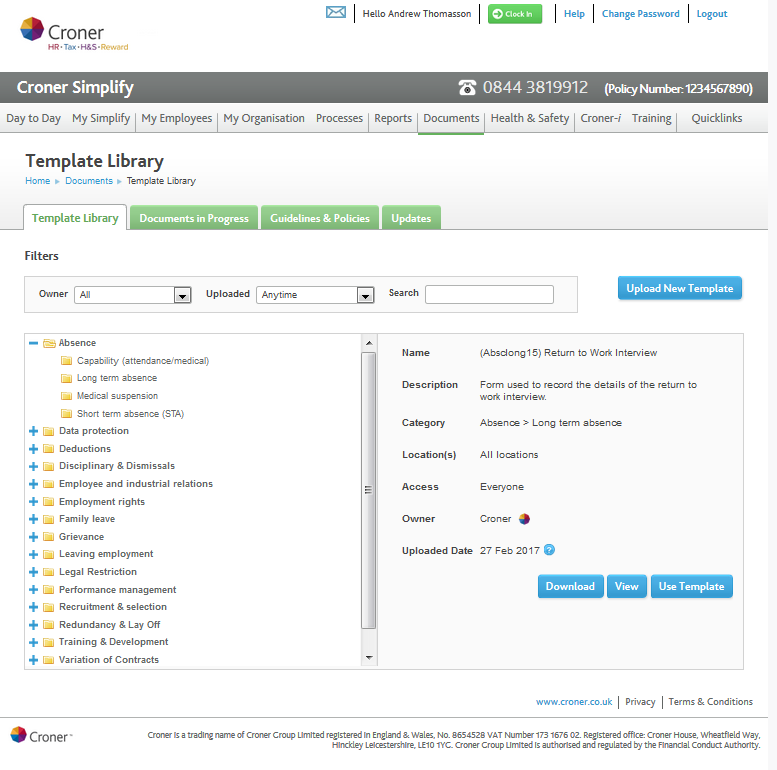Open the www.croner.co.uk link
The height and width of the screenshot is (770, 777).
coord(574,702)
